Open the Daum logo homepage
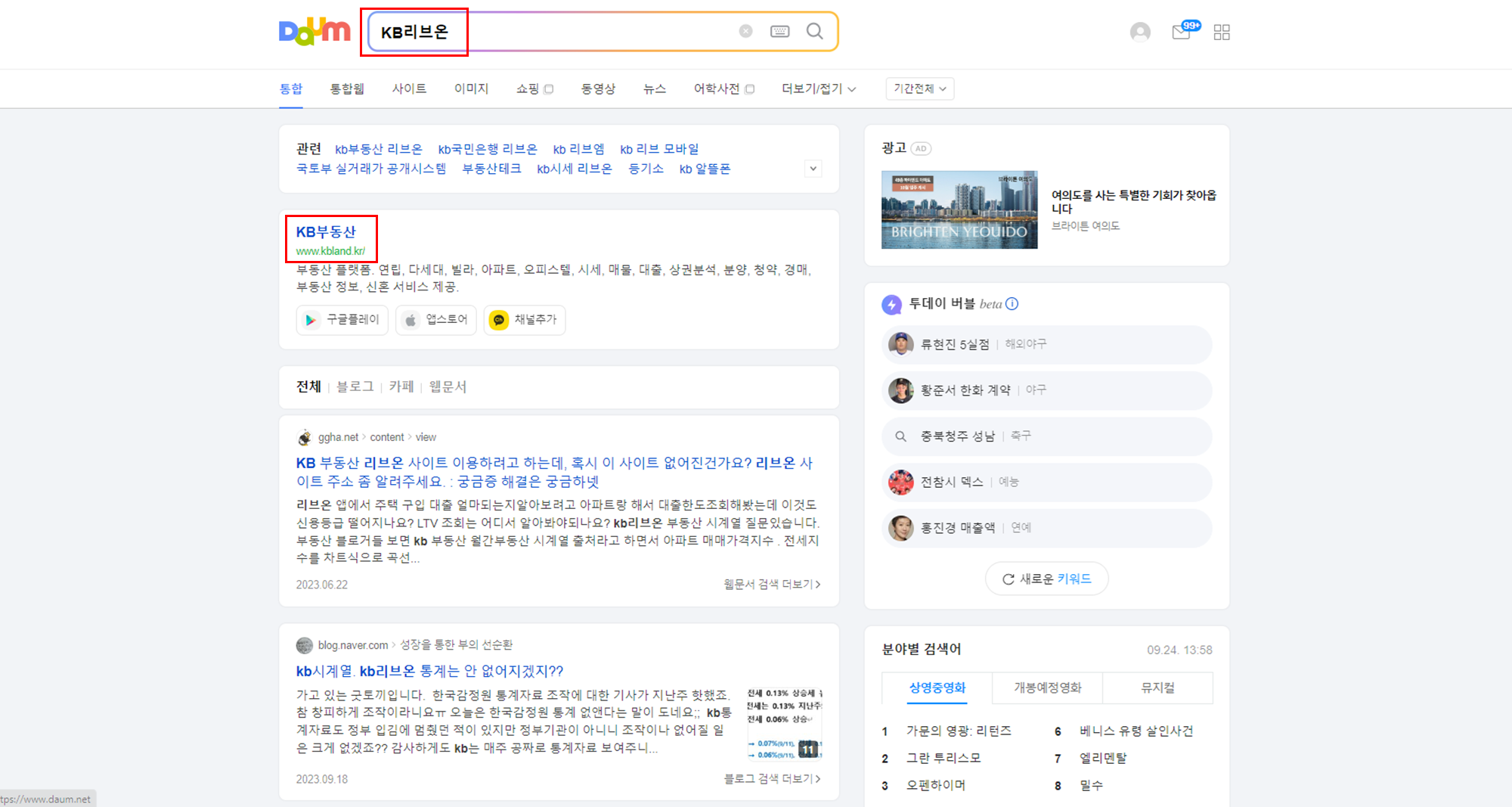 tap(314, 32)
